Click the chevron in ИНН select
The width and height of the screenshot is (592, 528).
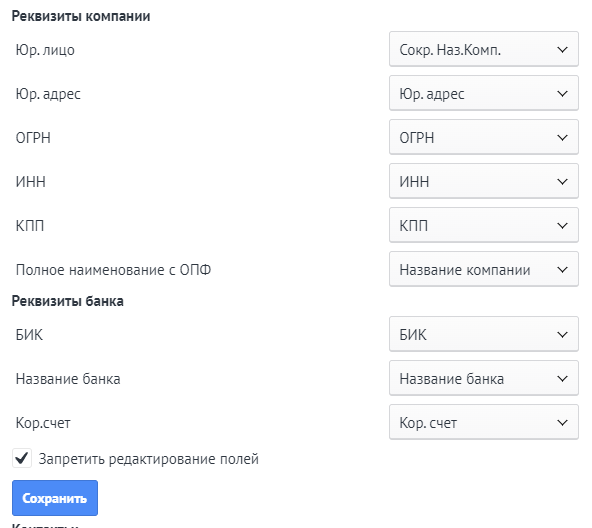click(x=563, y=182)
